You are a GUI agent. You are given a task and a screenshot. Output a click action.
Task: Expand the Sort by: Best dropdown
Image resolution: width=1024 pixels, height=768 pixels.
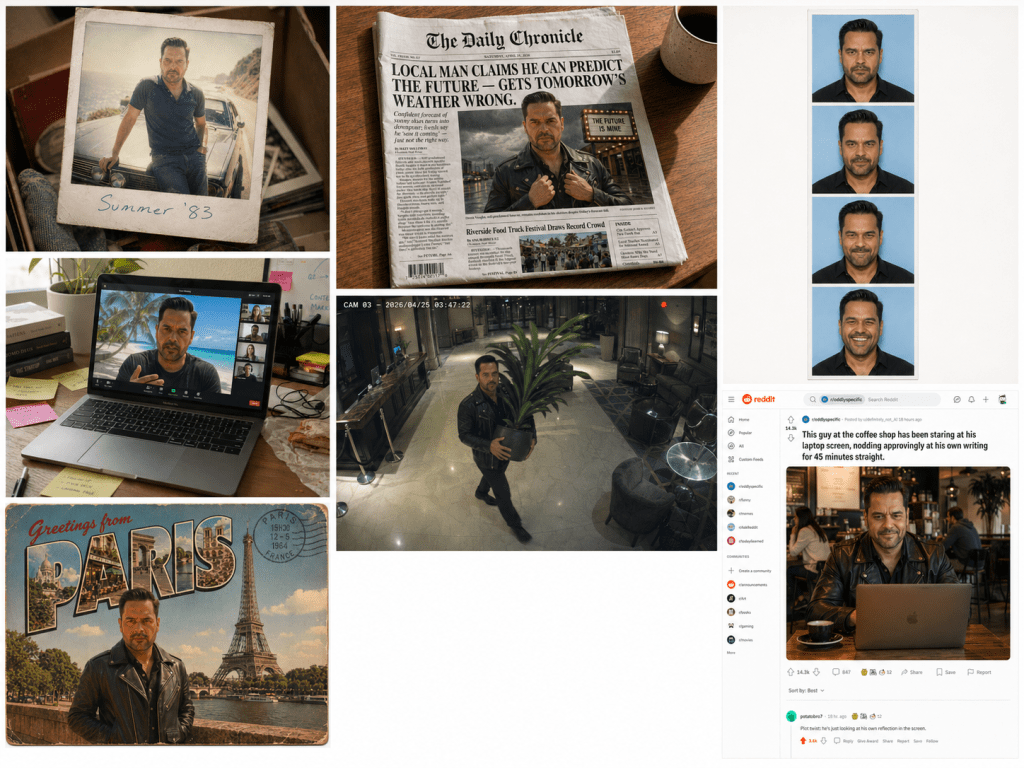(x=806, y=690)
